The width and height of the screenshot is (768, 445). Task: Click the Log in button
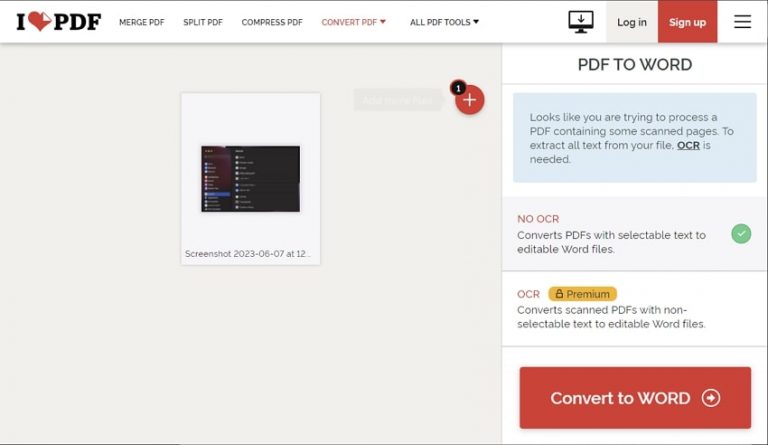(x=632, y=22)
